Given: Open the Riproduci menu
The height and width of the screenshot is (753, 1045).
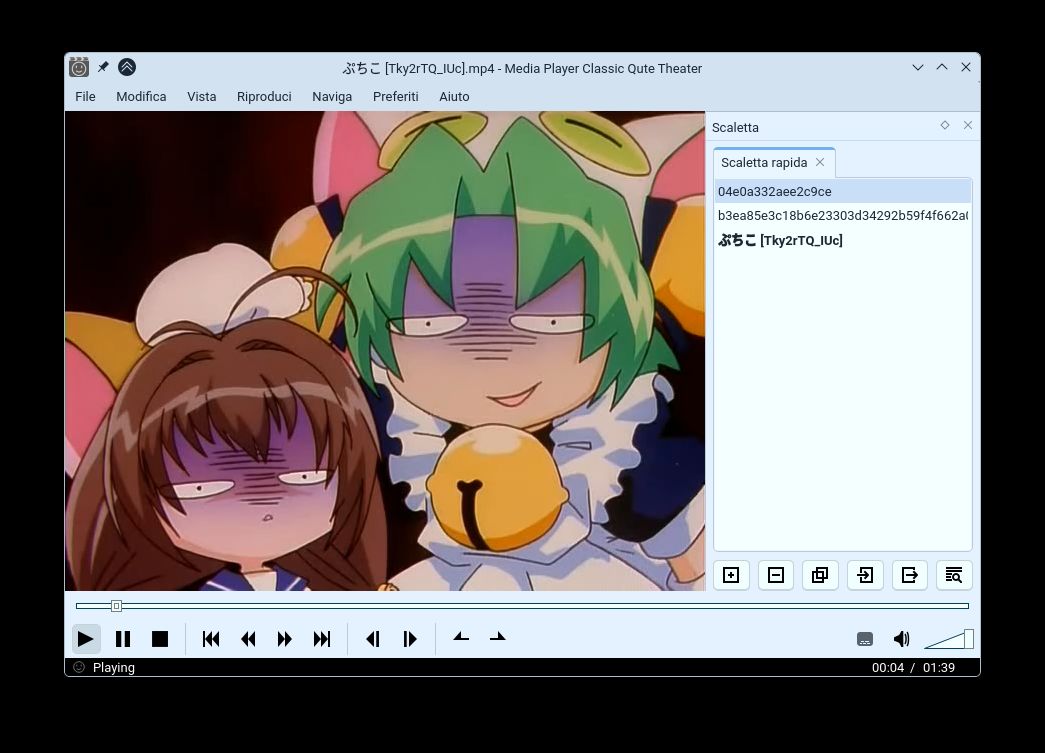Looking at the screenshot, I should click(263, 96).
